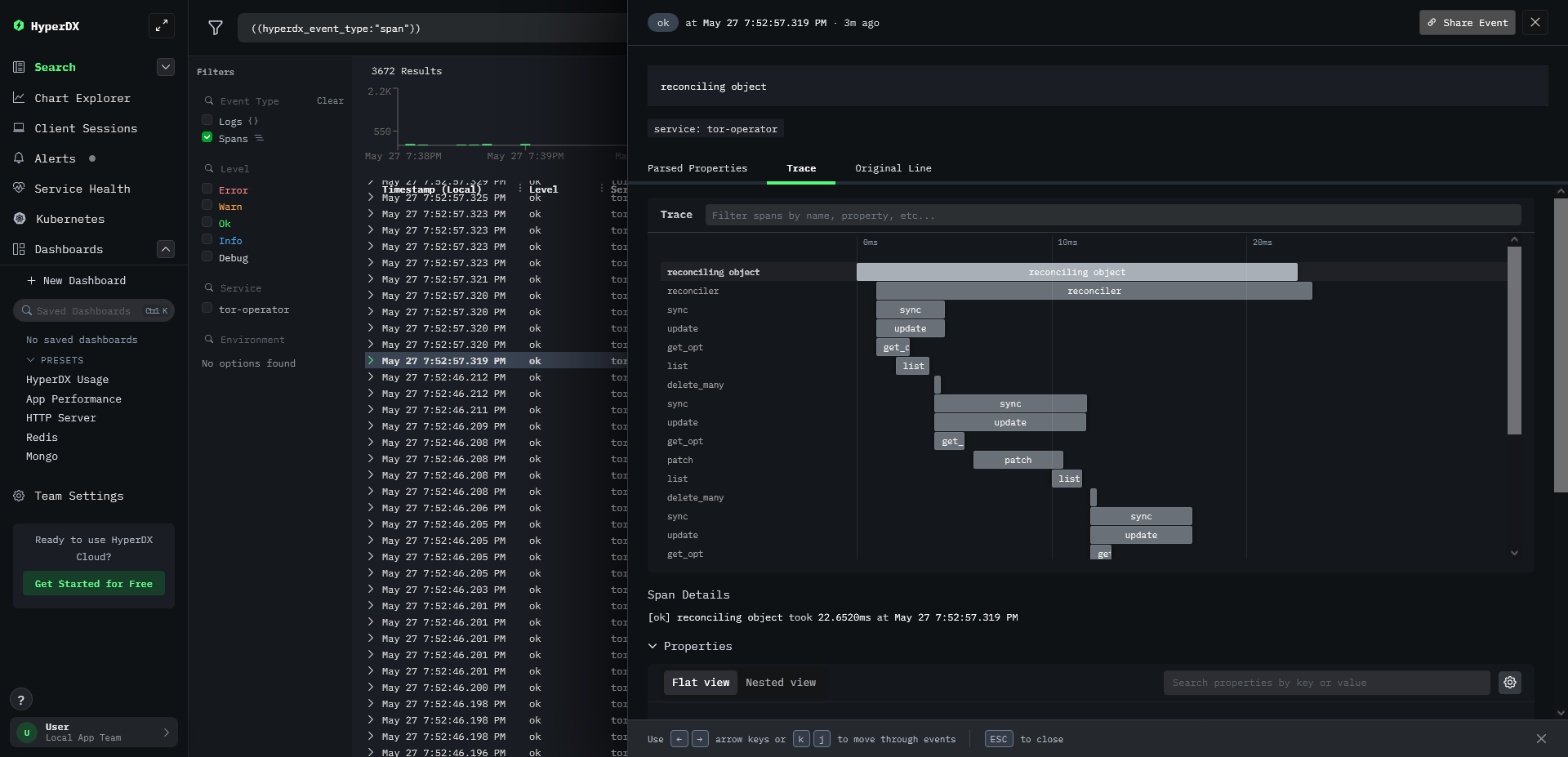Open the HyperDX Usage preset
This screenshot has width=1568, height=757.
click(67, 380)
